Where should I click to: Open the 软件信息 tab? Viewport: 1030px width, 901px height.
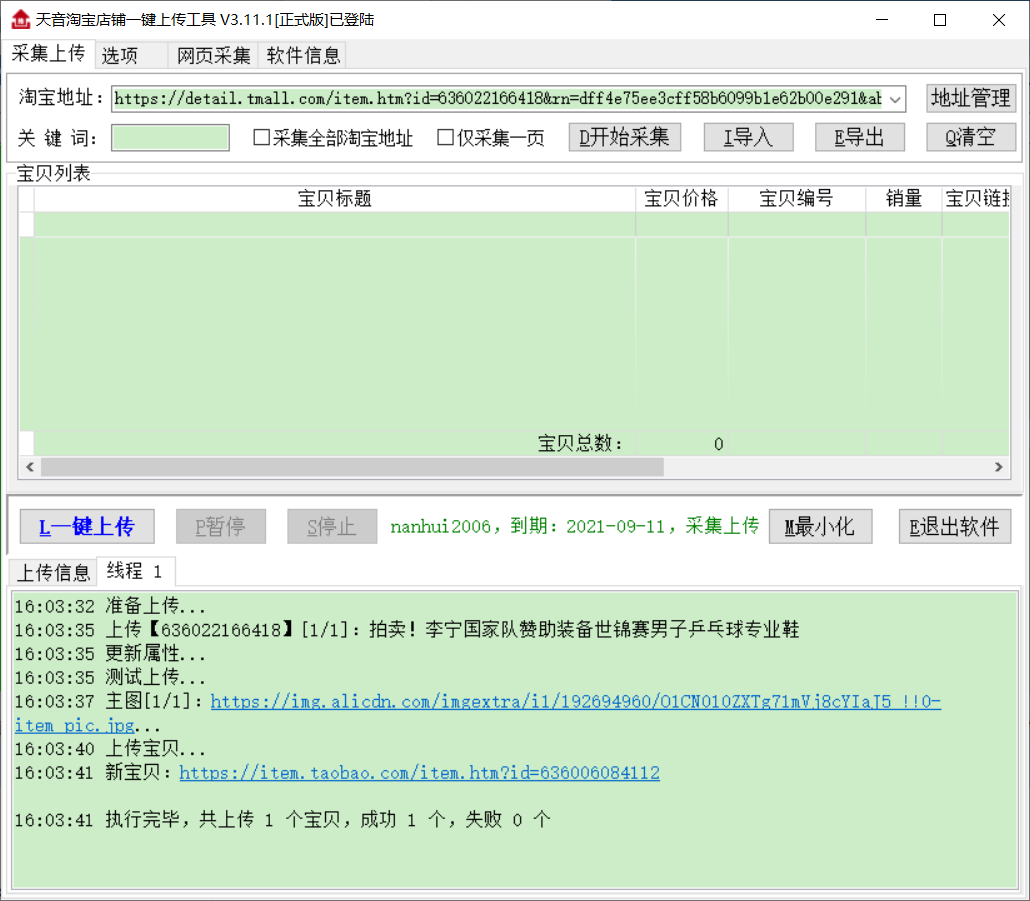[303, 56]
